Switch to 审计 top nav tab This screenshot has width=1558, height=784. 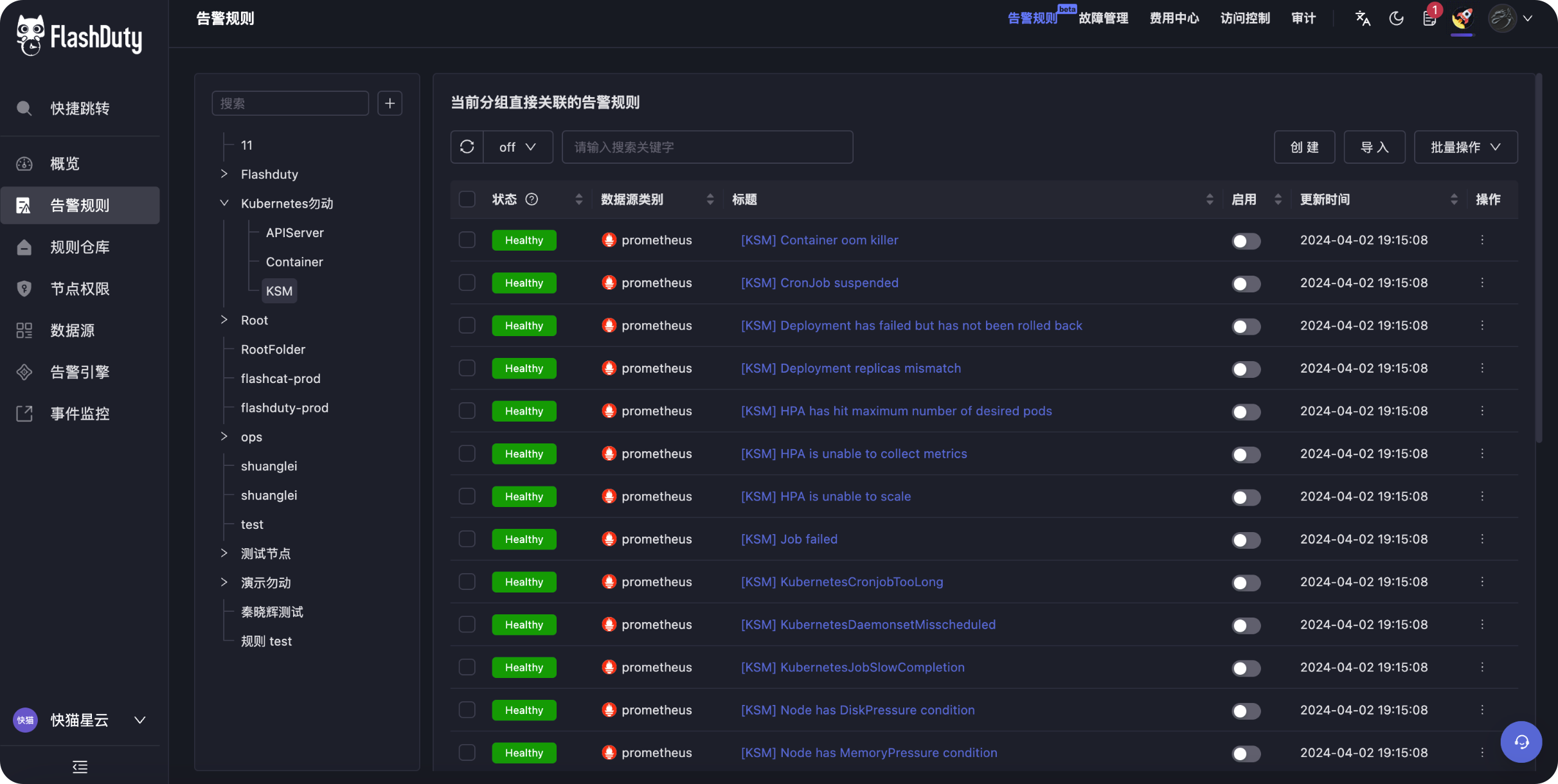[x=1303, y=18]
